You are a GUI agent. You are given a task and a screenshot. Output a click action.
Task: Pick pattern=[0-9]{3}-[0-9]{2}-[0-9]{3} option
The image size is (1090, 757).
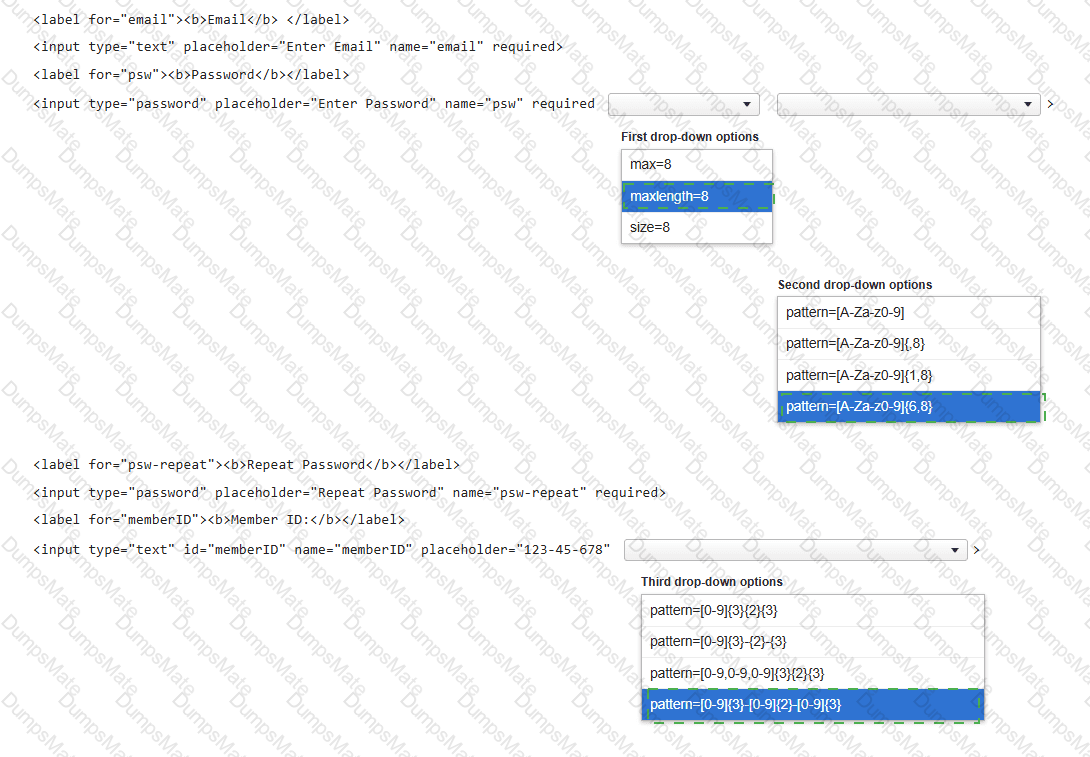813,705
